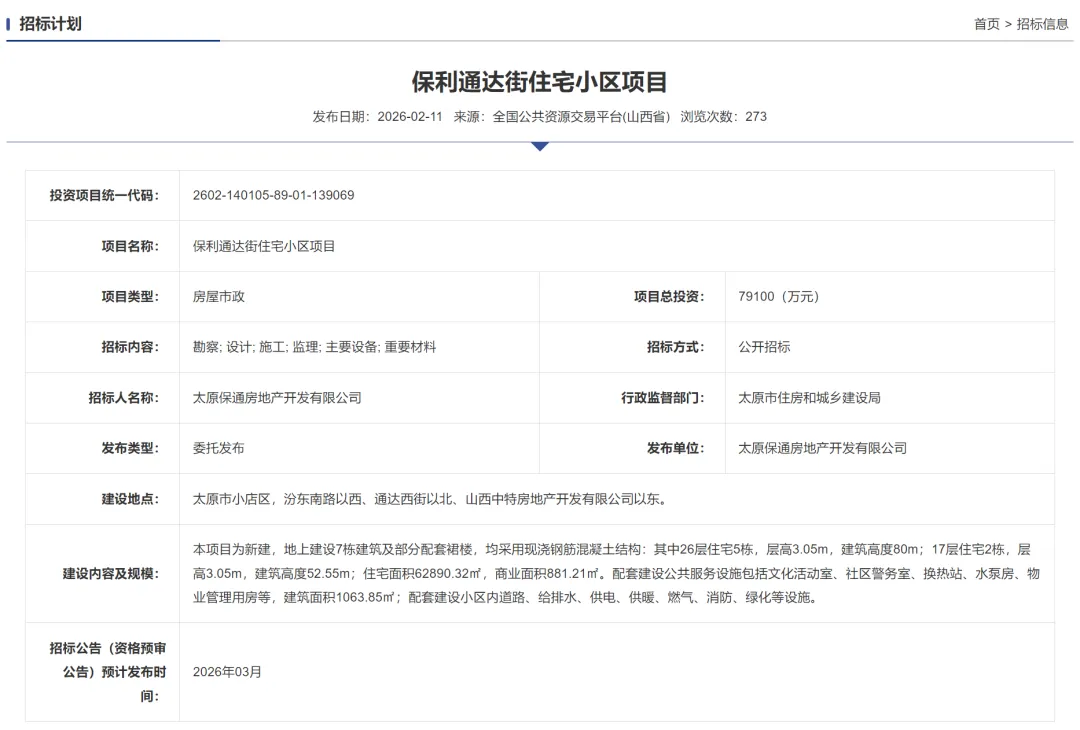Viewport: 1080px width, 730px height.
Task: Click the publish date 2026-02-11
Action: click(x=410, y=116)
